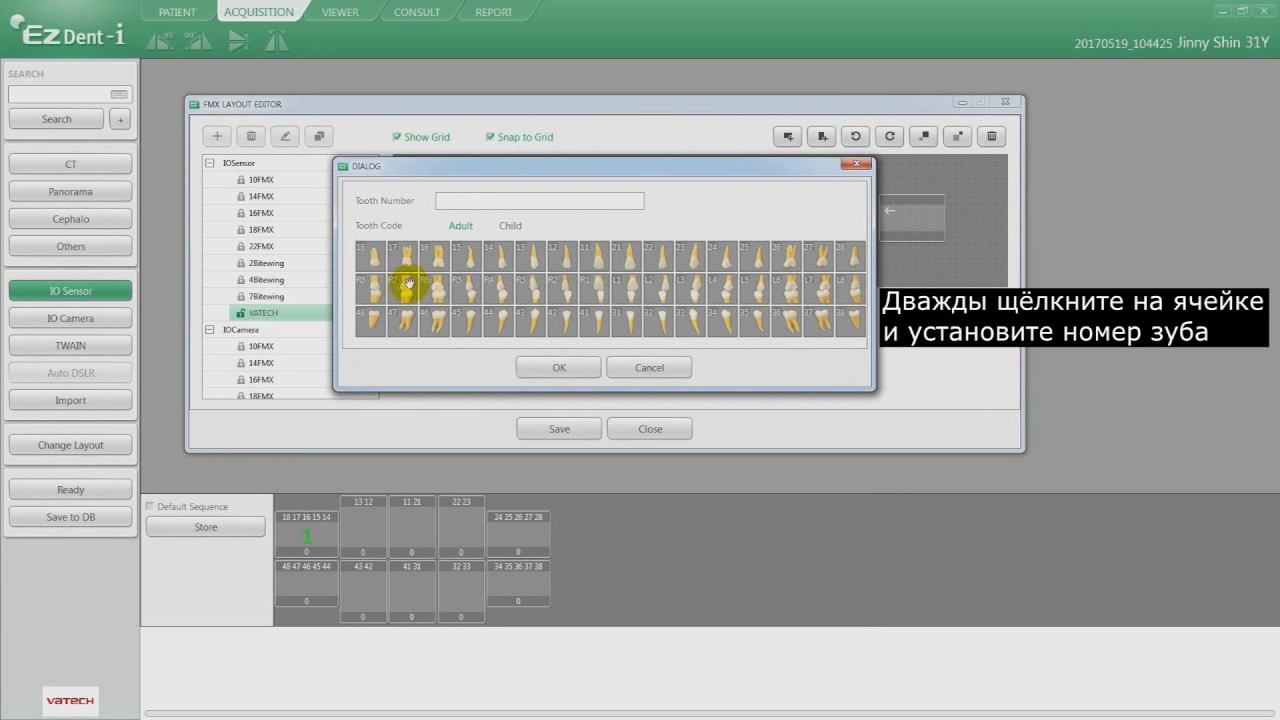Select bitewing tooth R8
Viewport: 1280px width, 720px height.
point(370,288)
